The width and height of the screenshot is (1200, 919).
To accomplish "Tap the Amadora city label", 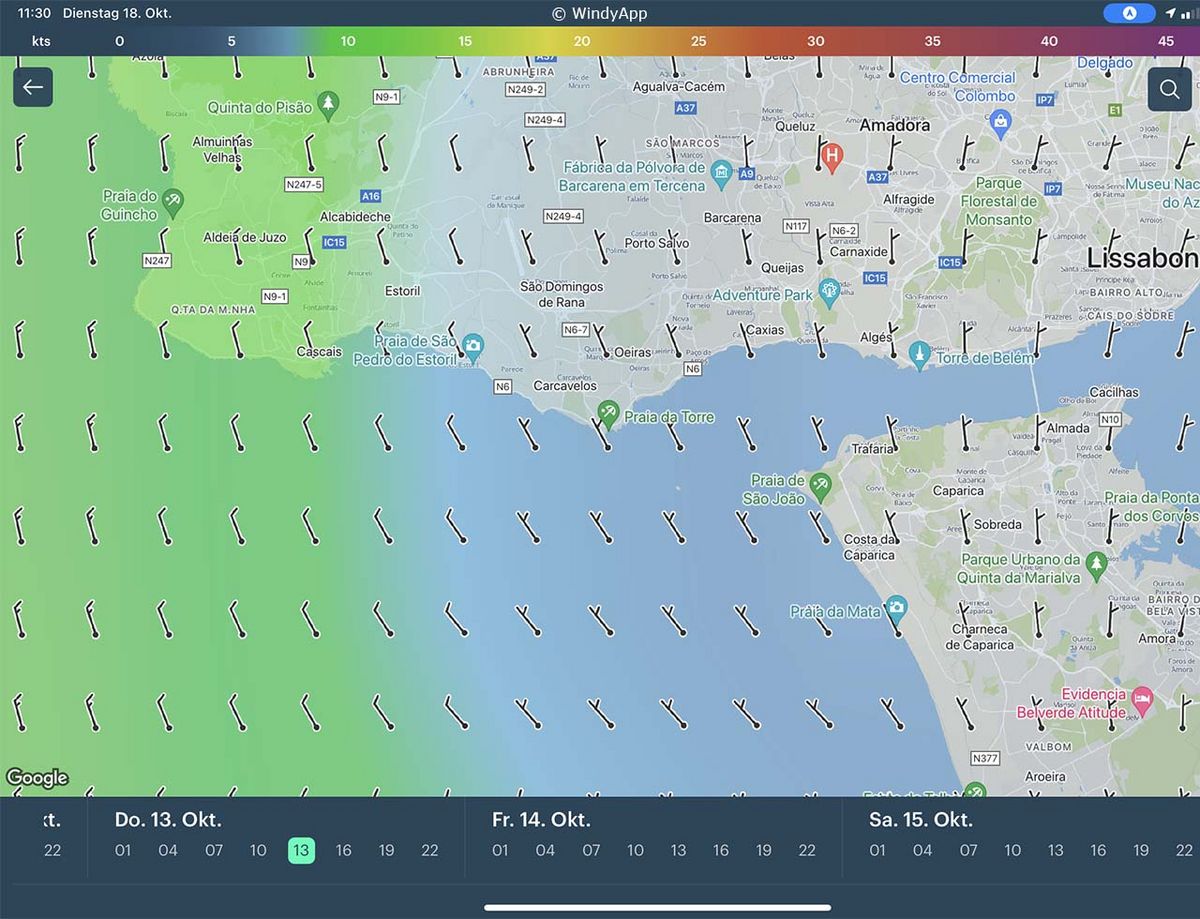I will tap(895, 125).
